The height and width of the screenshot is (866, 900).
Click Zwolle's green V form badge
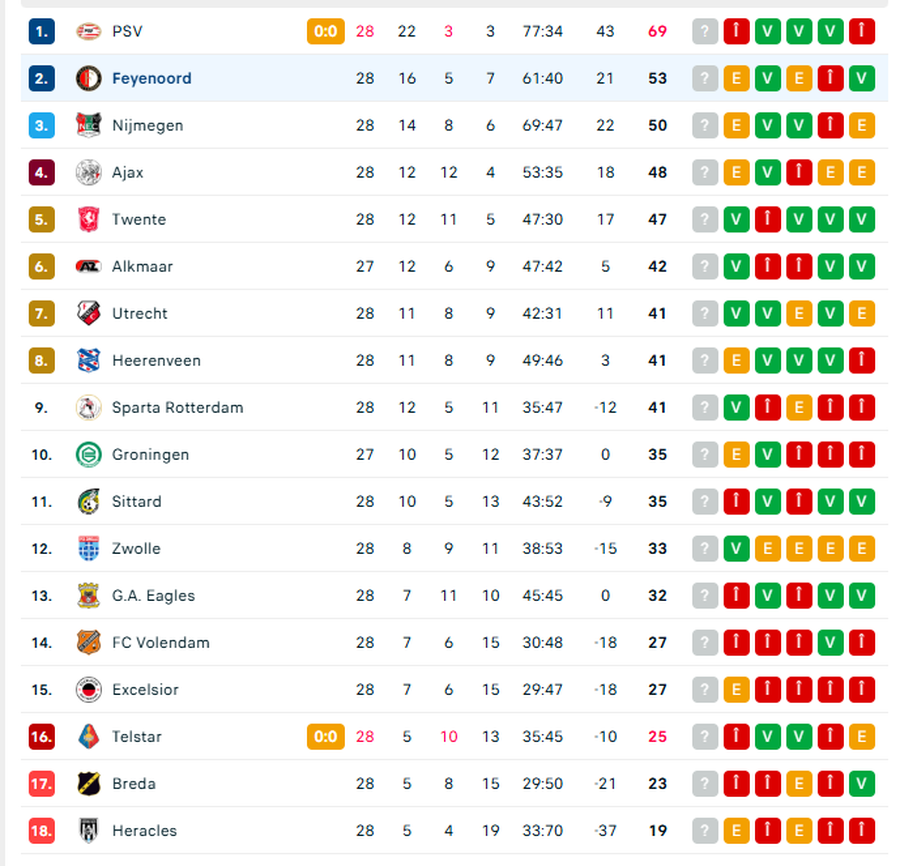[x=736, y=548]
